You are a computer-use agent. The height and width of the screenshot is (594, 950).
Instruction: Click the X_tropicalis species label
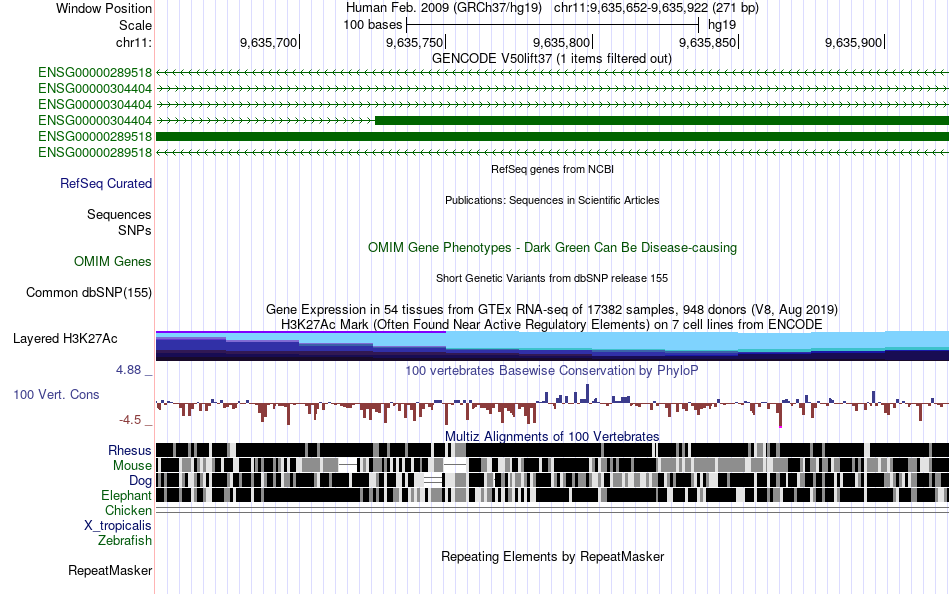coord(118,526)
